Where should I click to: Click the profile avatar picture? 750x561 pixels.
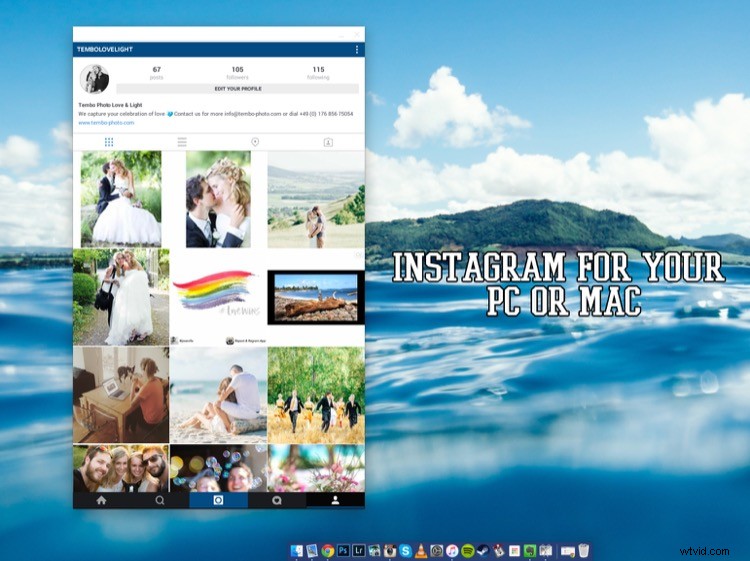94,79
